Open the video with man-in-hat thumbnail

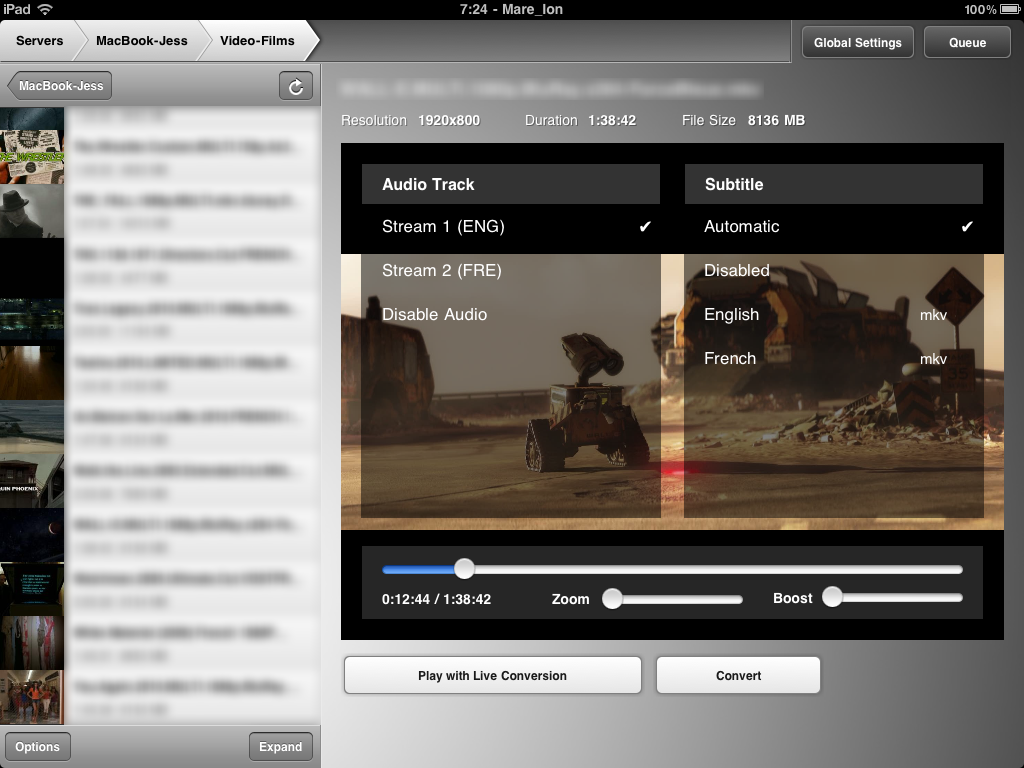(32, 210)
